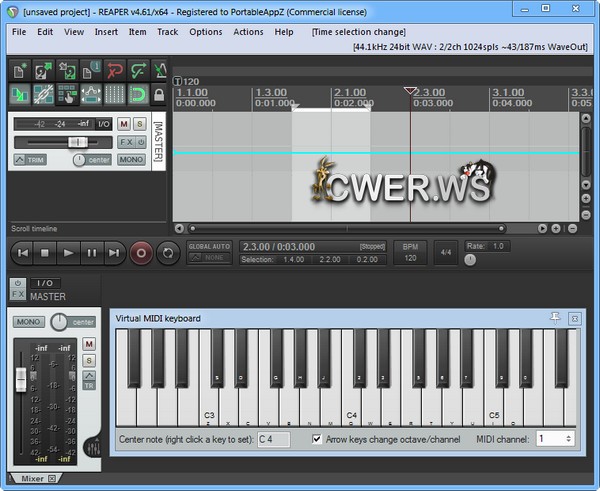Toggle the metronome icon in toolbar

(158, 70)
